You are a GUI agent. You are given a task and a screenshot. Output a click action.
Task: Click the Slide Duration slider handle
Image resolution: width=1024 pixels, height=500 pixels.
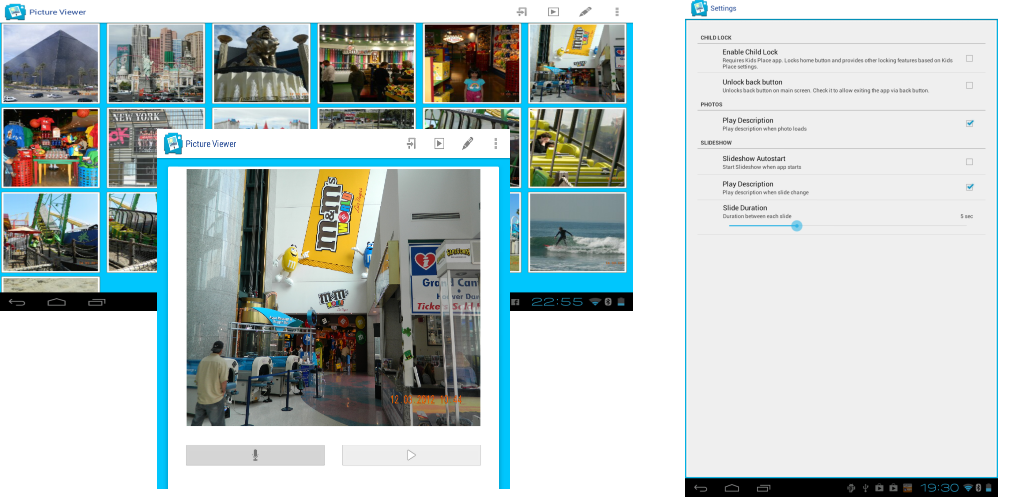point(796,225)
